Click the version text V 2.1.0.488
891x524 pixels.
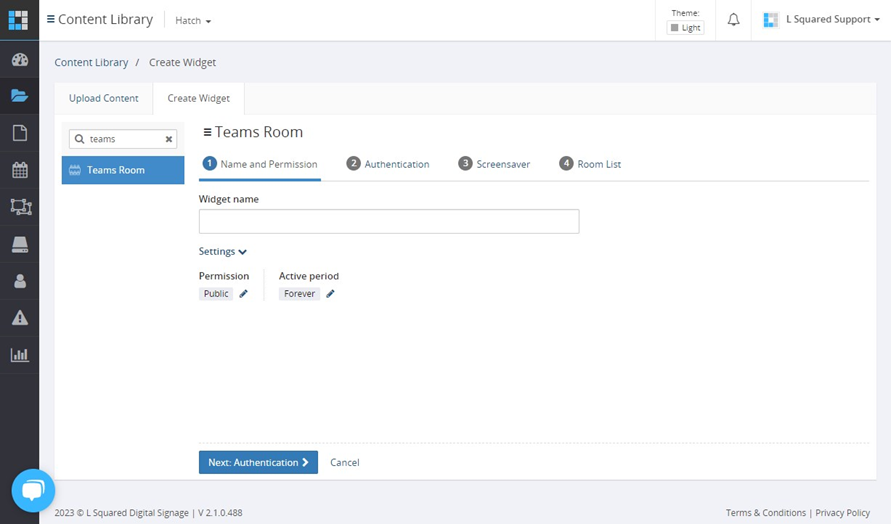[x=220, y=513]
